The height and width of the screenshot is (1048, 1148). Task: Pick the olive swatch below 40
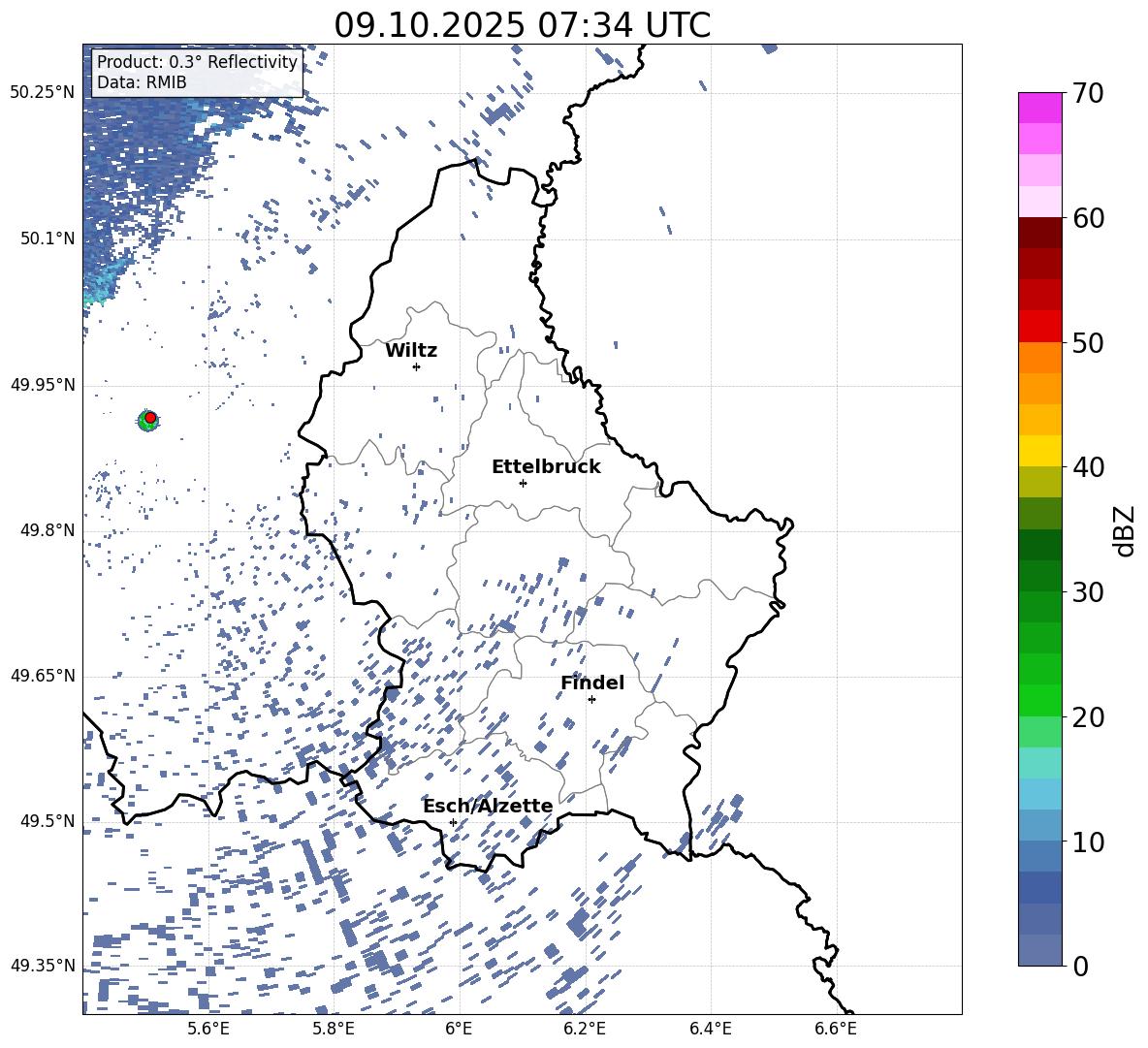point(1039,483)
